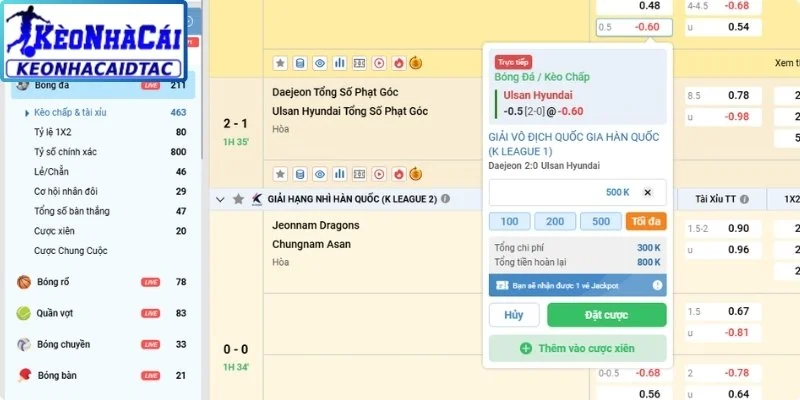This screenshot has height=400, width=800.
Task: Click gold coin icon above Daejeon Tổng Số Phạt Góc
Action: point(416,63)
